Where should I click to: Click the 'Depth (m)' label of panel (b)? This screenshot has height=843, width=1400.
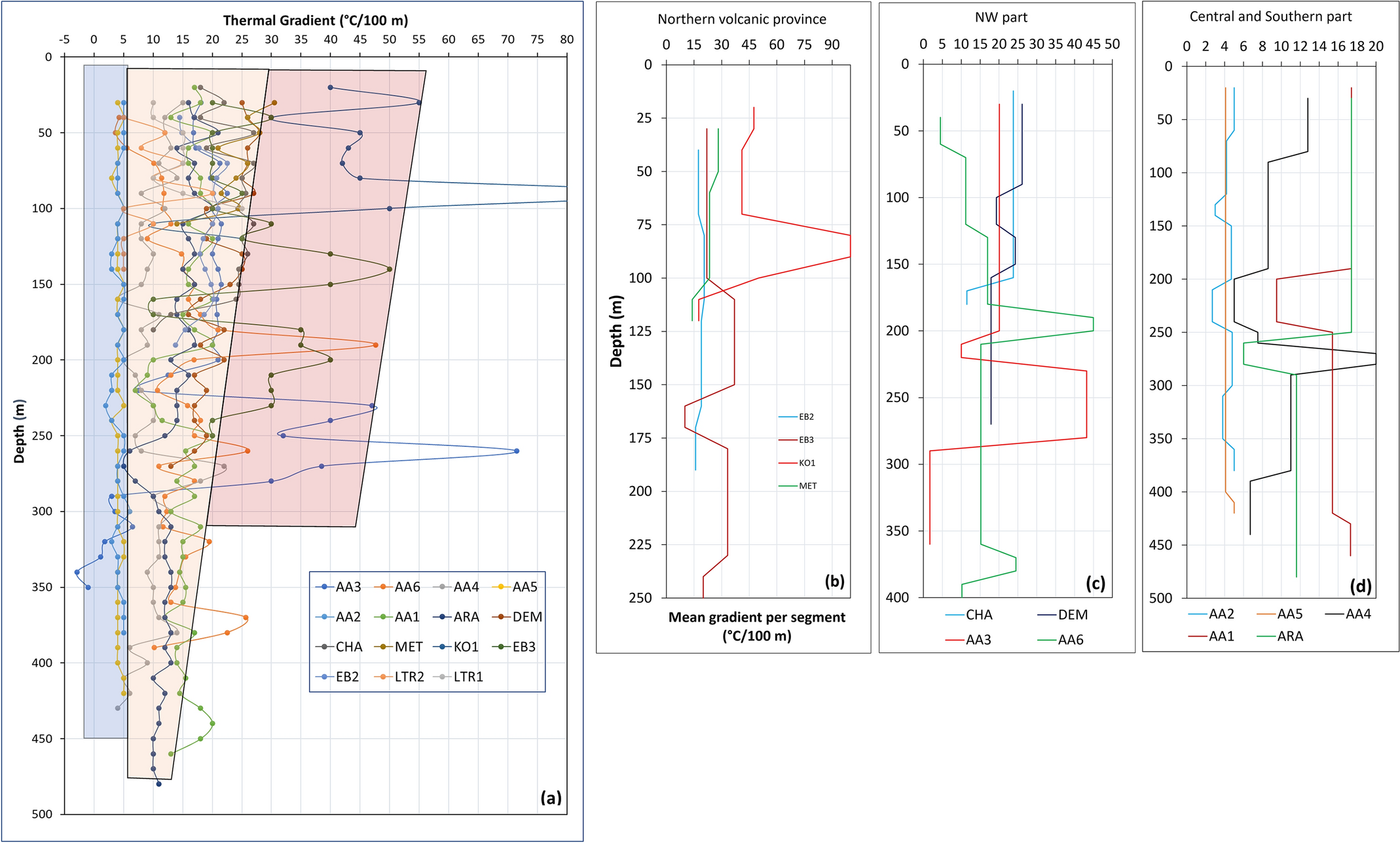click(616, 331)
